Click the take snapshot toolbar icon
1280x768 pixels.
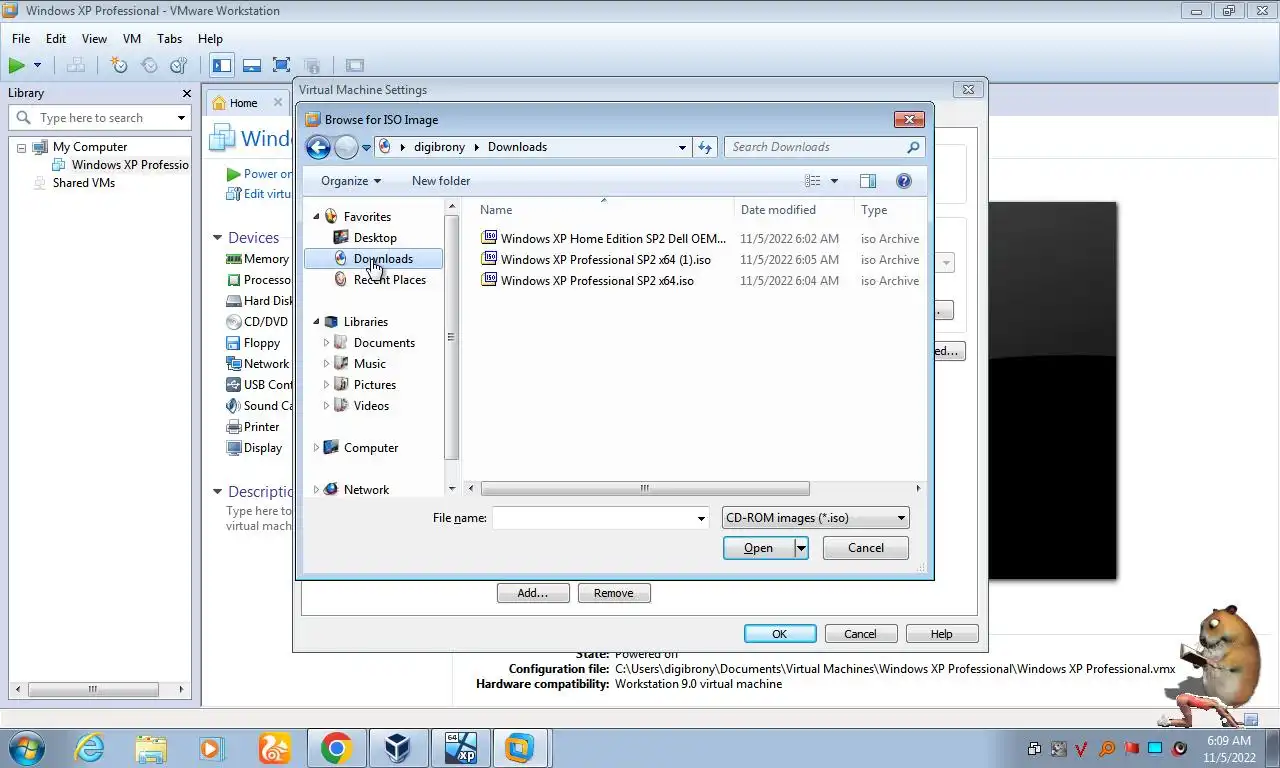click(x=119, y=66)
